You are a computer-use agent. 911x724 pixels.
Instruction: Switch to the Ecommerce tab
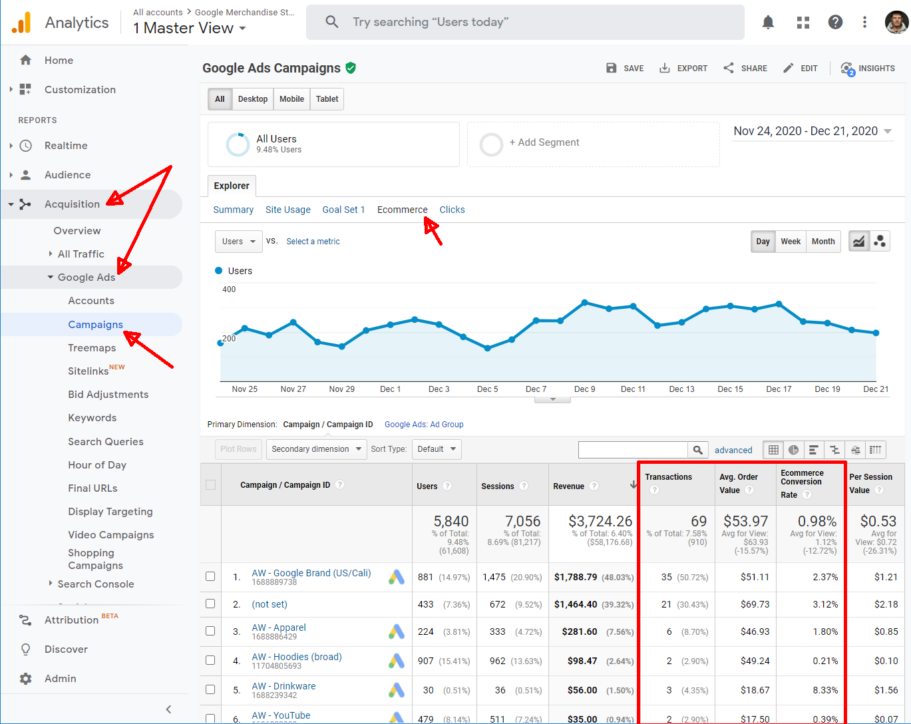click(x=402, y=210)
